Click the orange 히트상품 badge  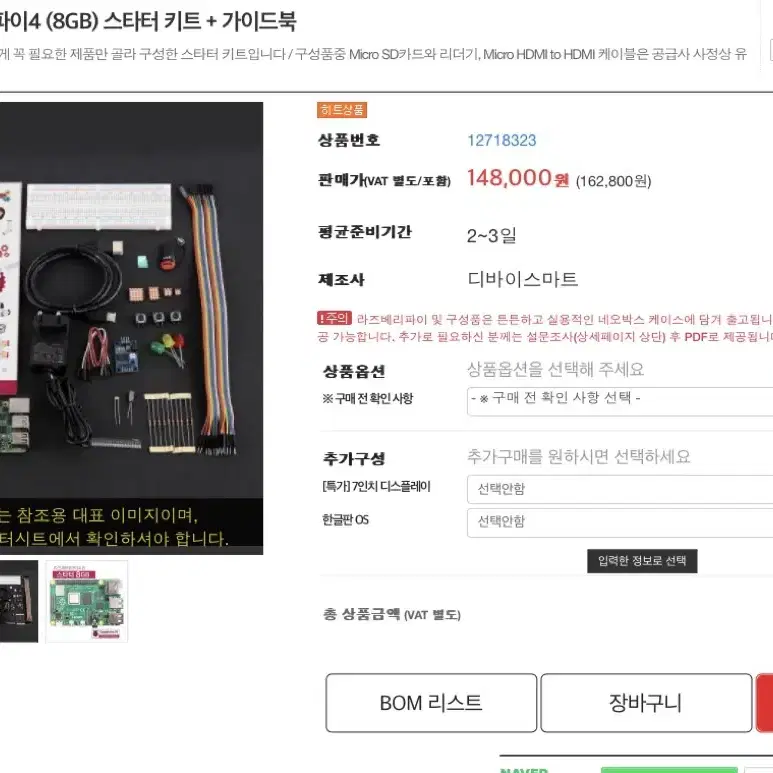(342, 109)
